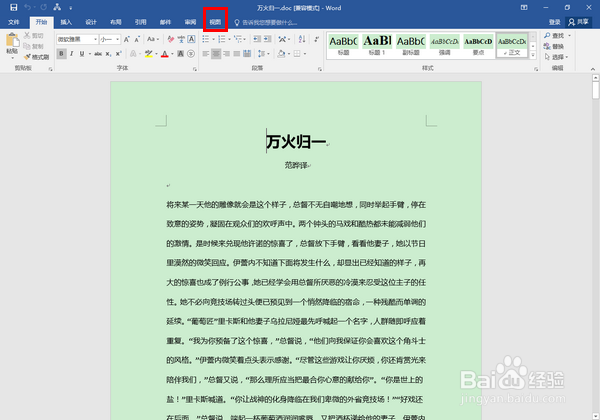The width and height of the screenshot is (600, 420).
Task: Align the text to the left
Action: [206, 54]
